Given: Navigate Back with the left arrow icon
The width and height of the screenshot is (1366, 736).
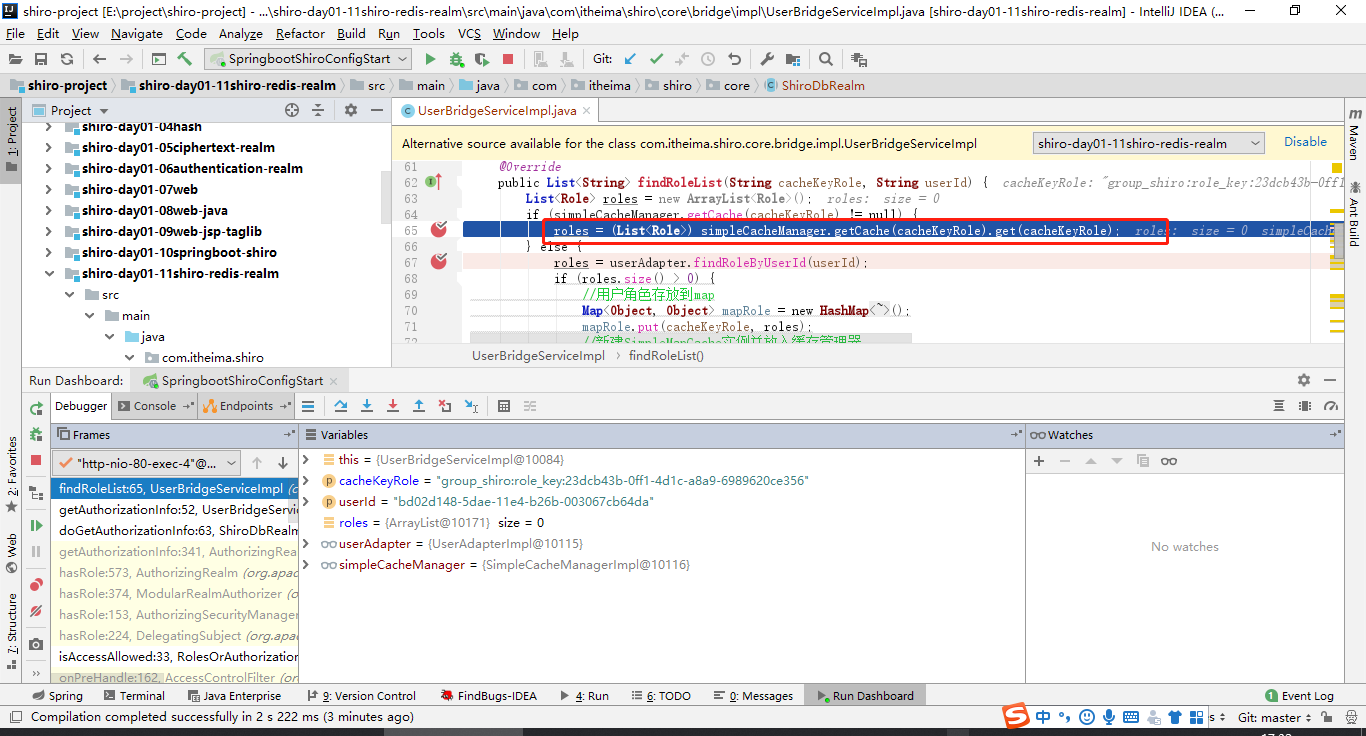Looking at the screenshot, I should point(100,59).
